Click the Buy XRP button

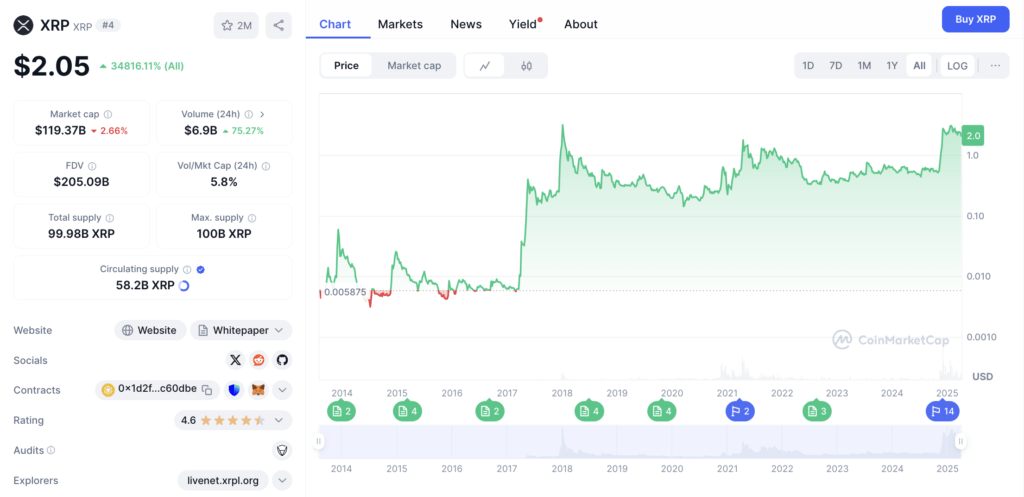point(976,19)
